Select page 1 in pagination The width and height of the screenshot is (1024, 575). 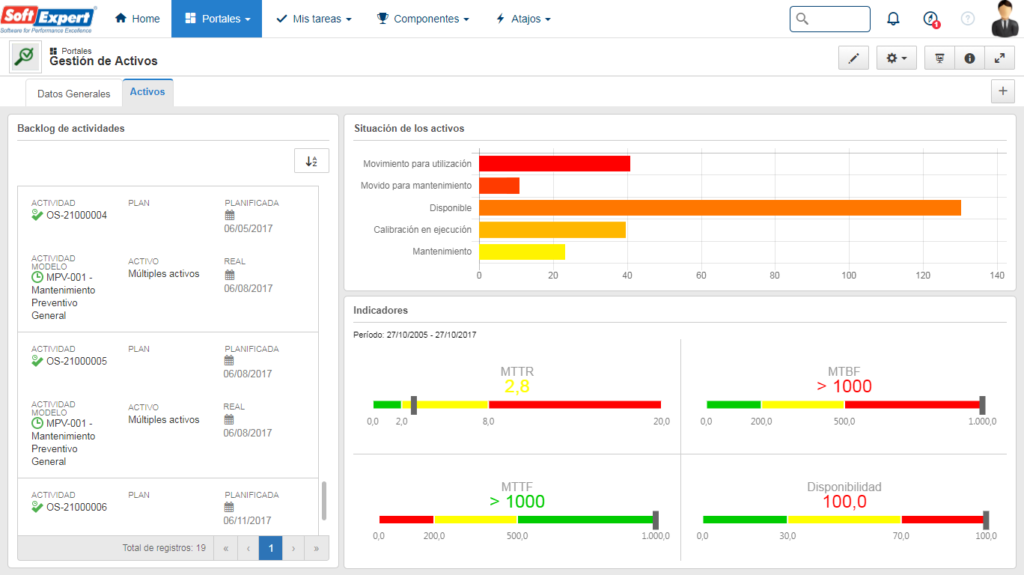(270, 548)
